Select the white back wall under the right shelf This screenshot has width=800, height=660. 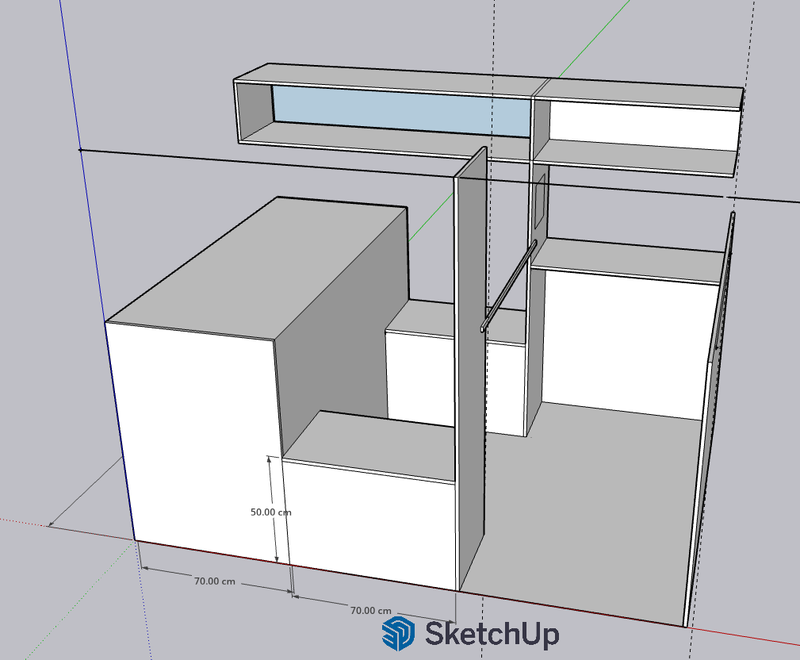point(625,340)
